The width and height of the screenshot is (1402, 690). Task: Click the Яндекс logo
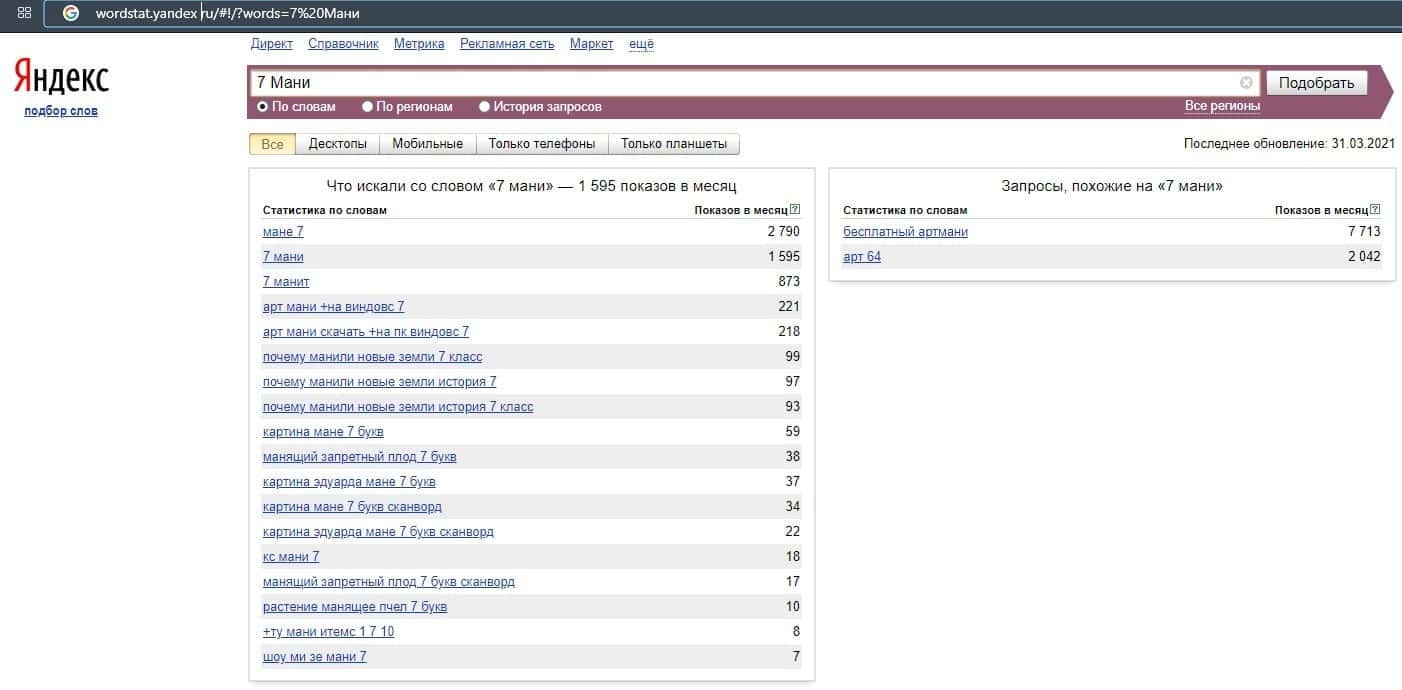point(61,78)
